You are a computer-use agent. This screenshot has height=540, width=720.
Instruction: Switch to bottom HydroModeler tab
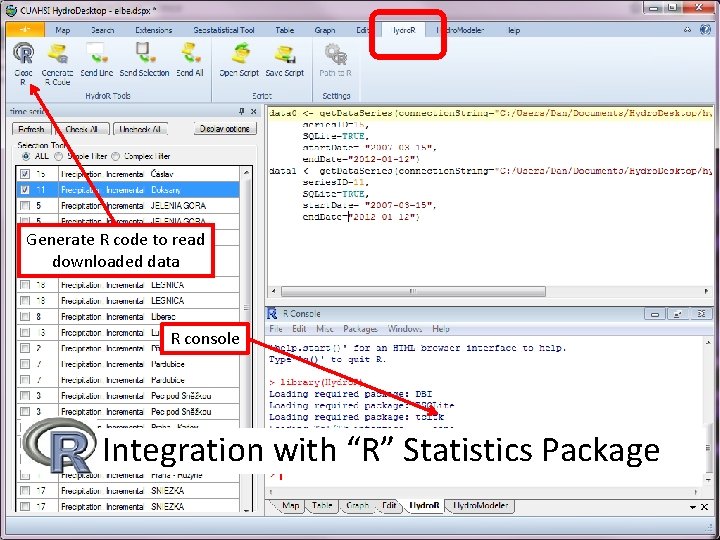(x=480, y=506)
